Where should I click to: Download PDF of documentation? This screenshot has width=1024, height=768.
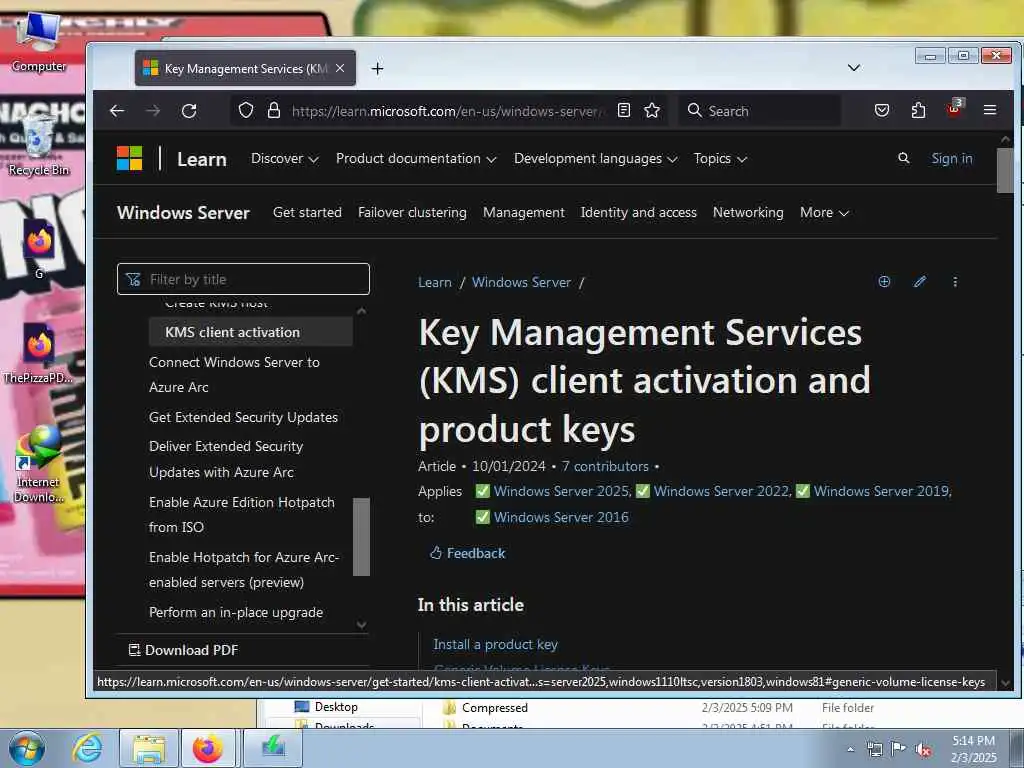click(x=184, y=650)
